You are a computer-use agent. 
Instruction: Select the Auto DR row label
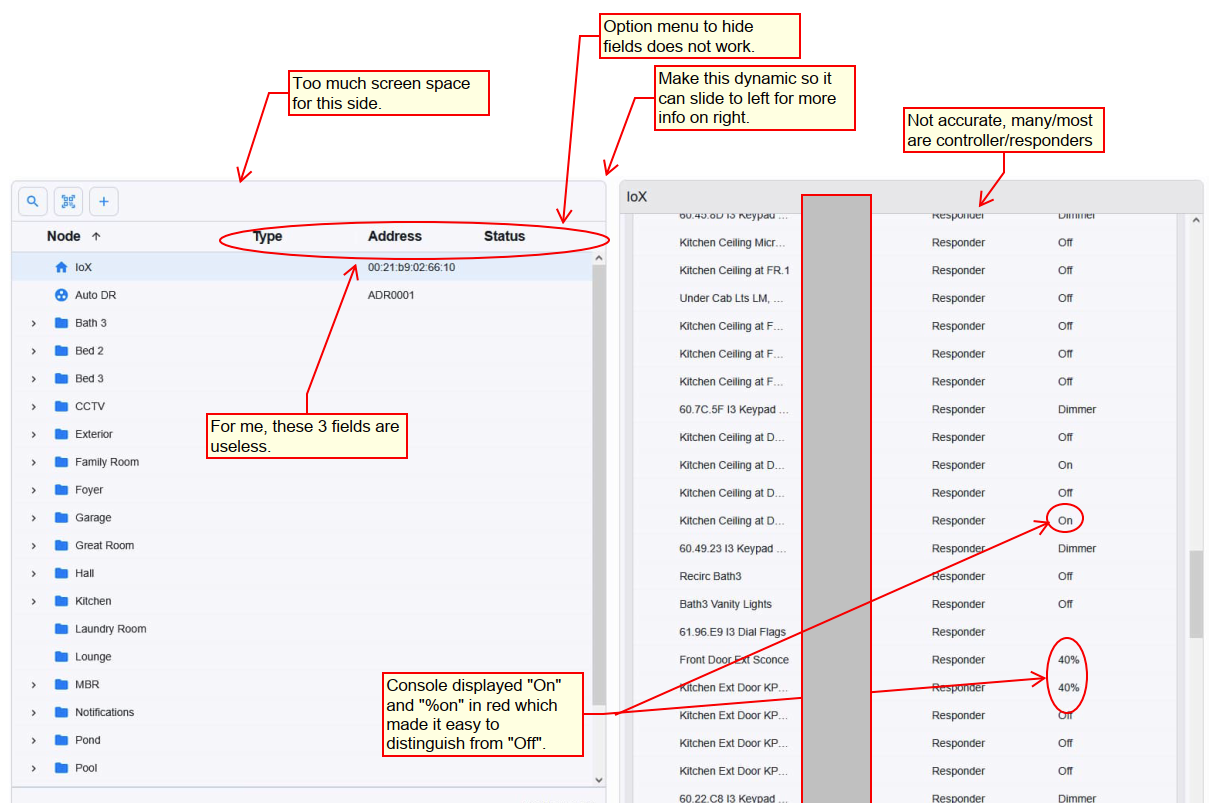[x=96, y=295]
